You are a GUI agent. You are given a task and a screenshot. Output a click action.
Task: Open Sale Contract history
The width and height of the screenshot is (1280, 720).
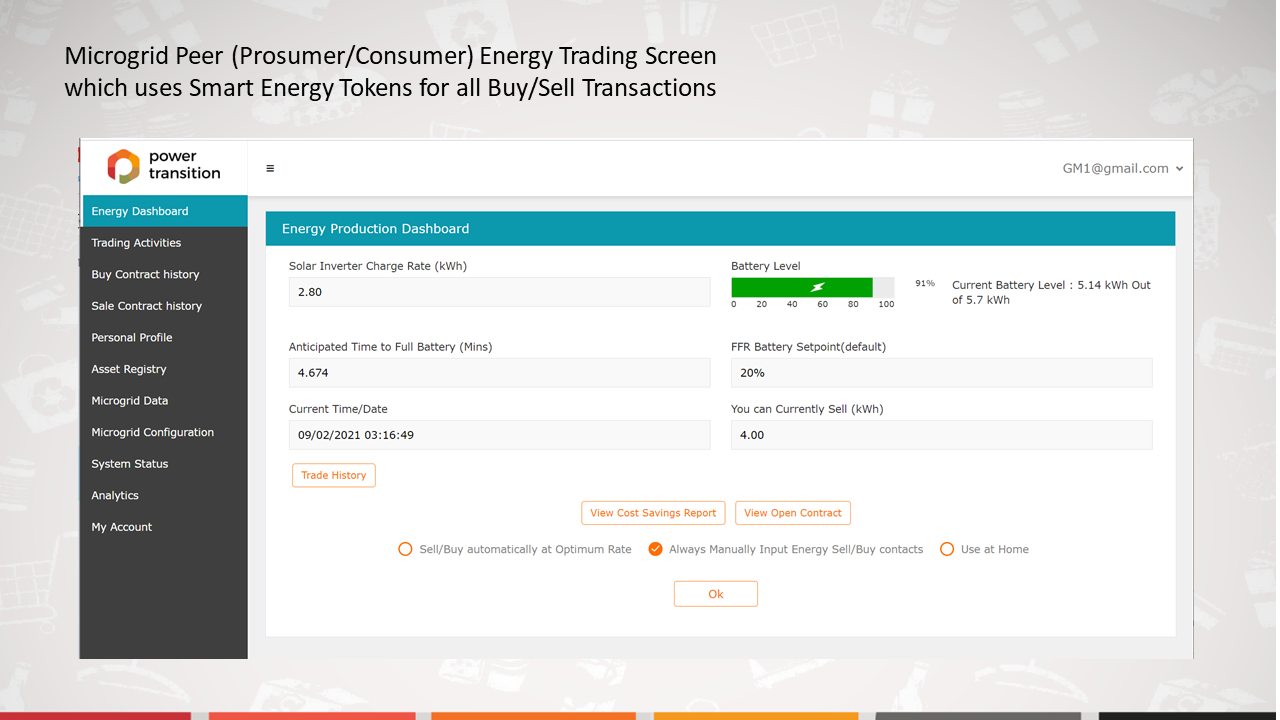coord(164,306)
